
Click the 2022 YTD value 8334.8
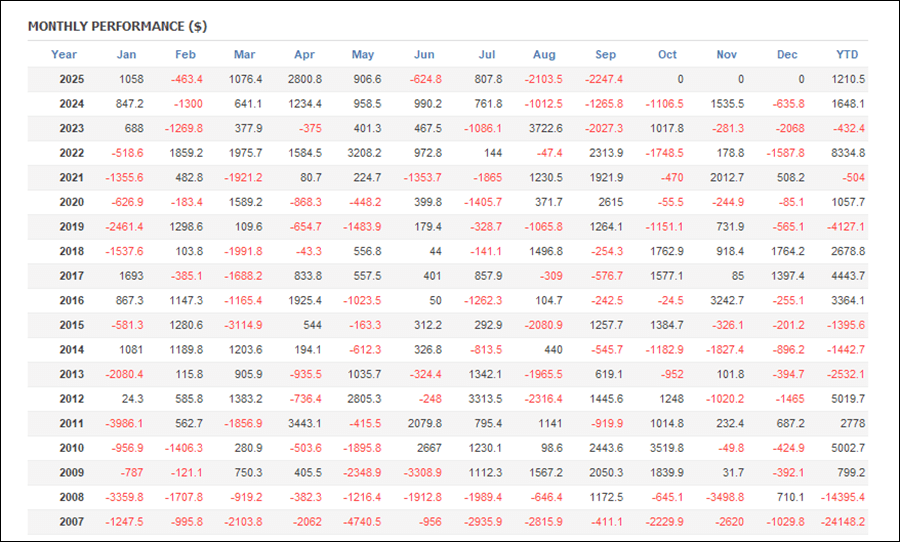click(848, 153)
